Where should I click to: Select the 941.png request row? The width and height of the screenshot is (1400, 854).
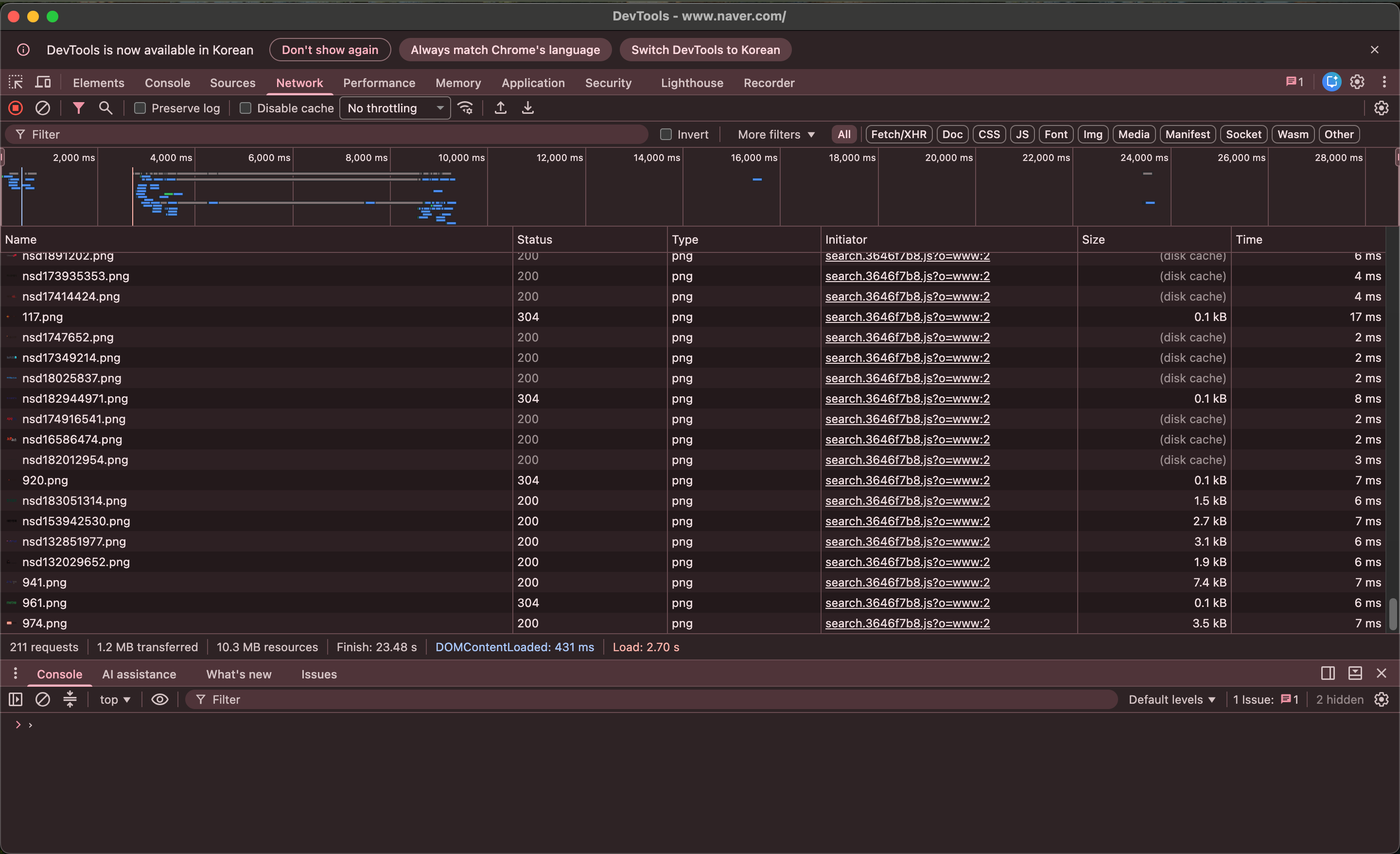coord(693,582)
